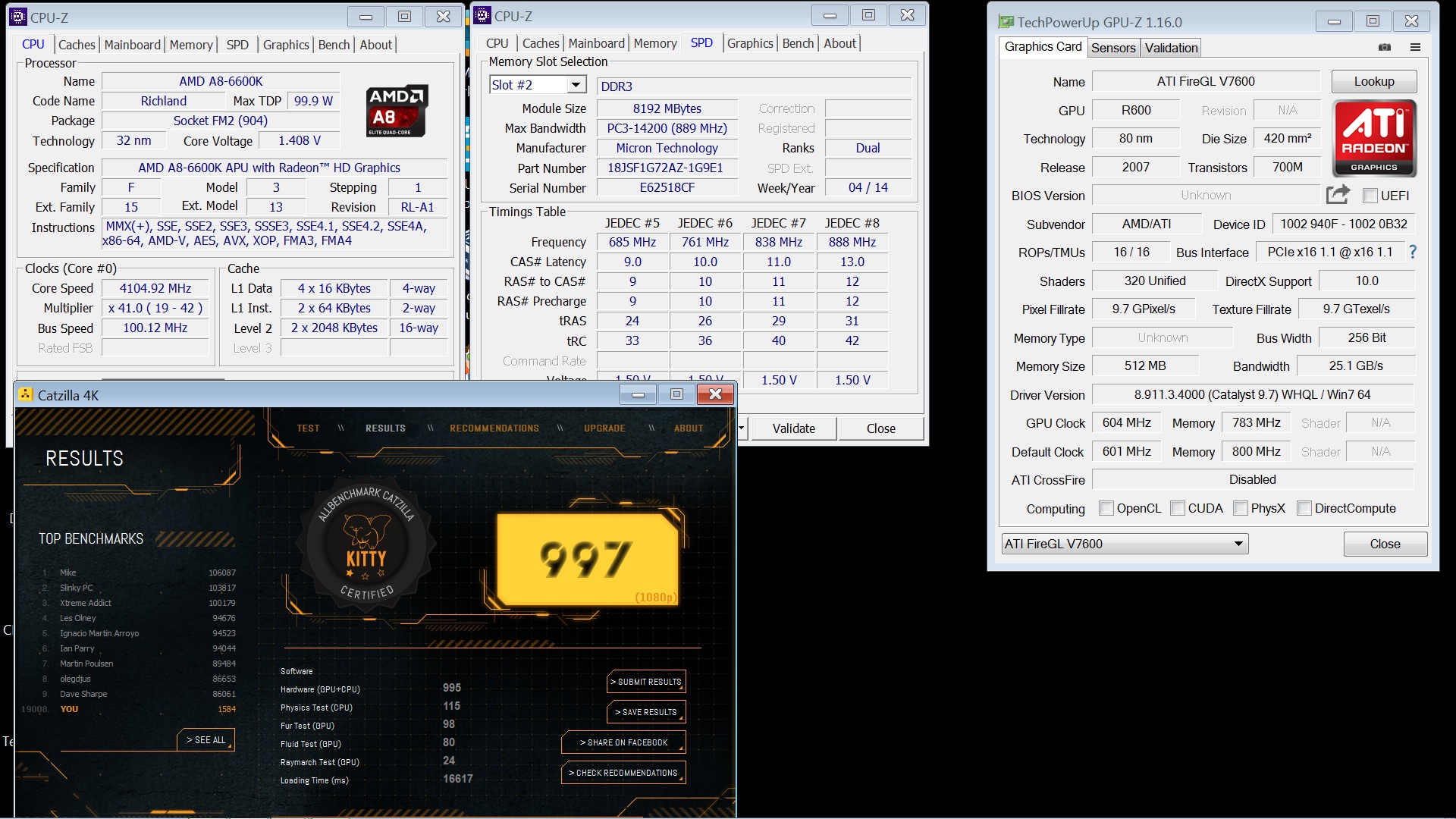The image size is (1456, 819).
Task: Click the Bus Interface question mark
Action: pos(1413,252)
